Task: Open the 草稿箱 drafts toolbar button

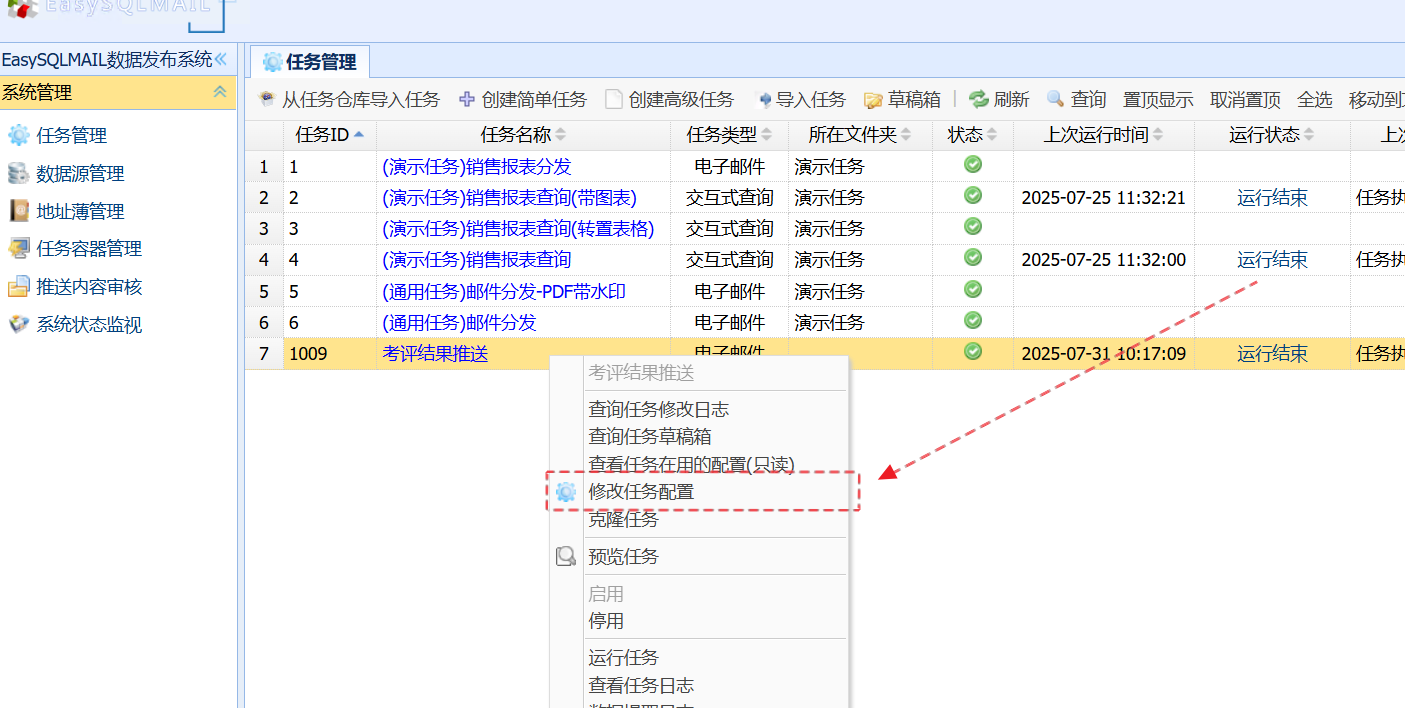Action: pos(903,100)
